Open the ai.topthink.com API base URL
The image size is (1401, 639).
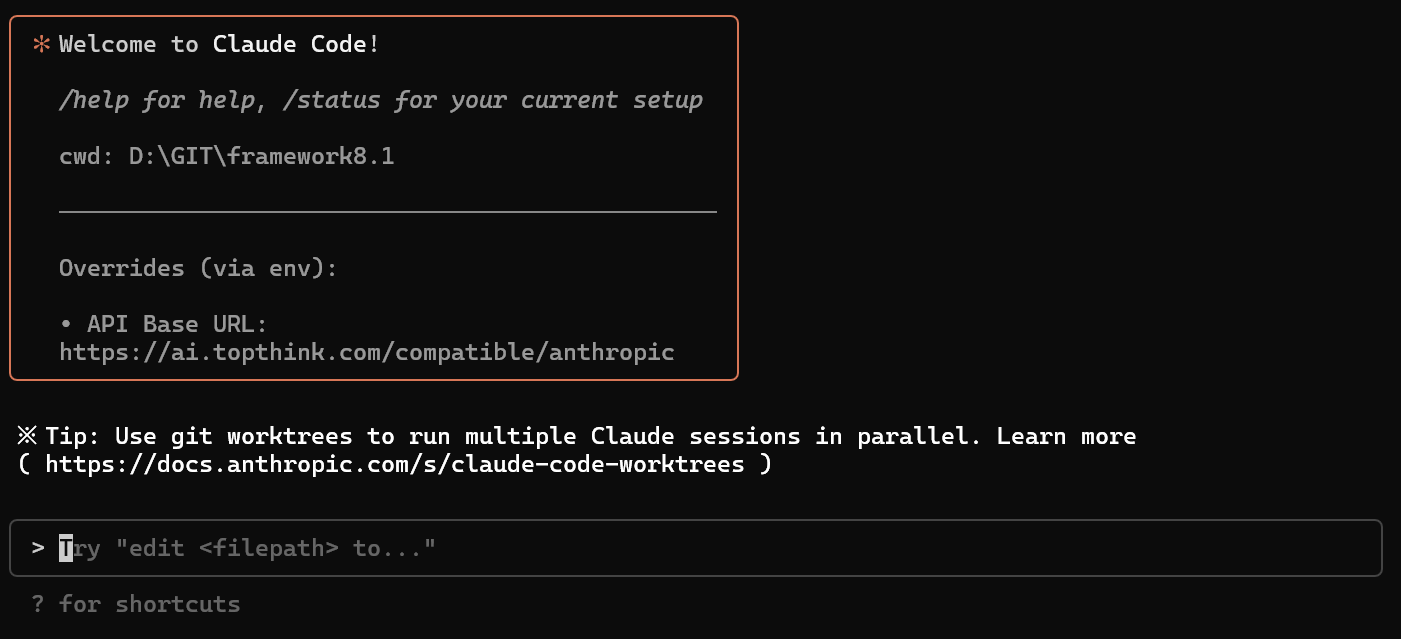[366, 352]
